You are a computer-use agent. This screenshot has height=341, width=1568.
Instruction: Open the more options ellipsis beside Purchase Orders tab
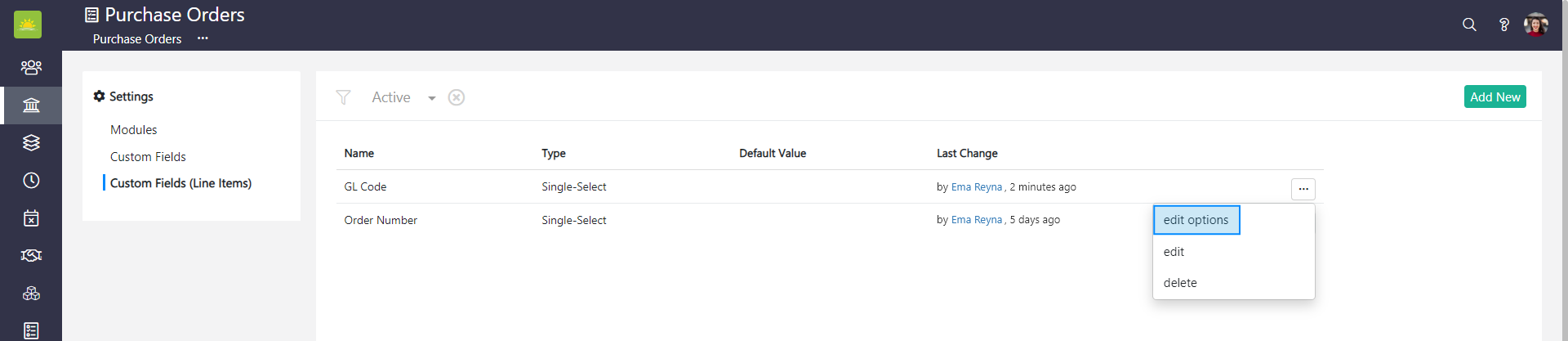click(x=203, y=38)
